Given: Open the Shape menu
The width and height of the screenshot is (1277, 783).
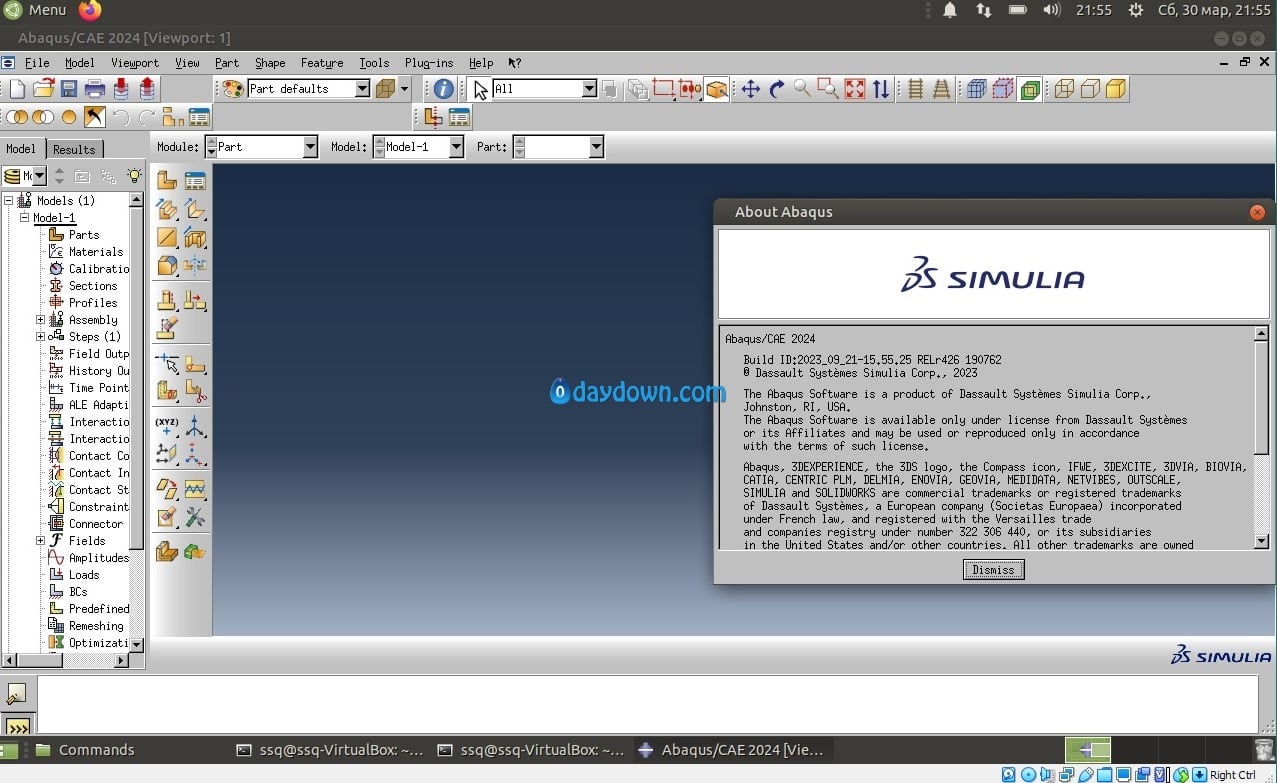Looking at the screenshot, I should pyautogui.click(x=270, y=62).
